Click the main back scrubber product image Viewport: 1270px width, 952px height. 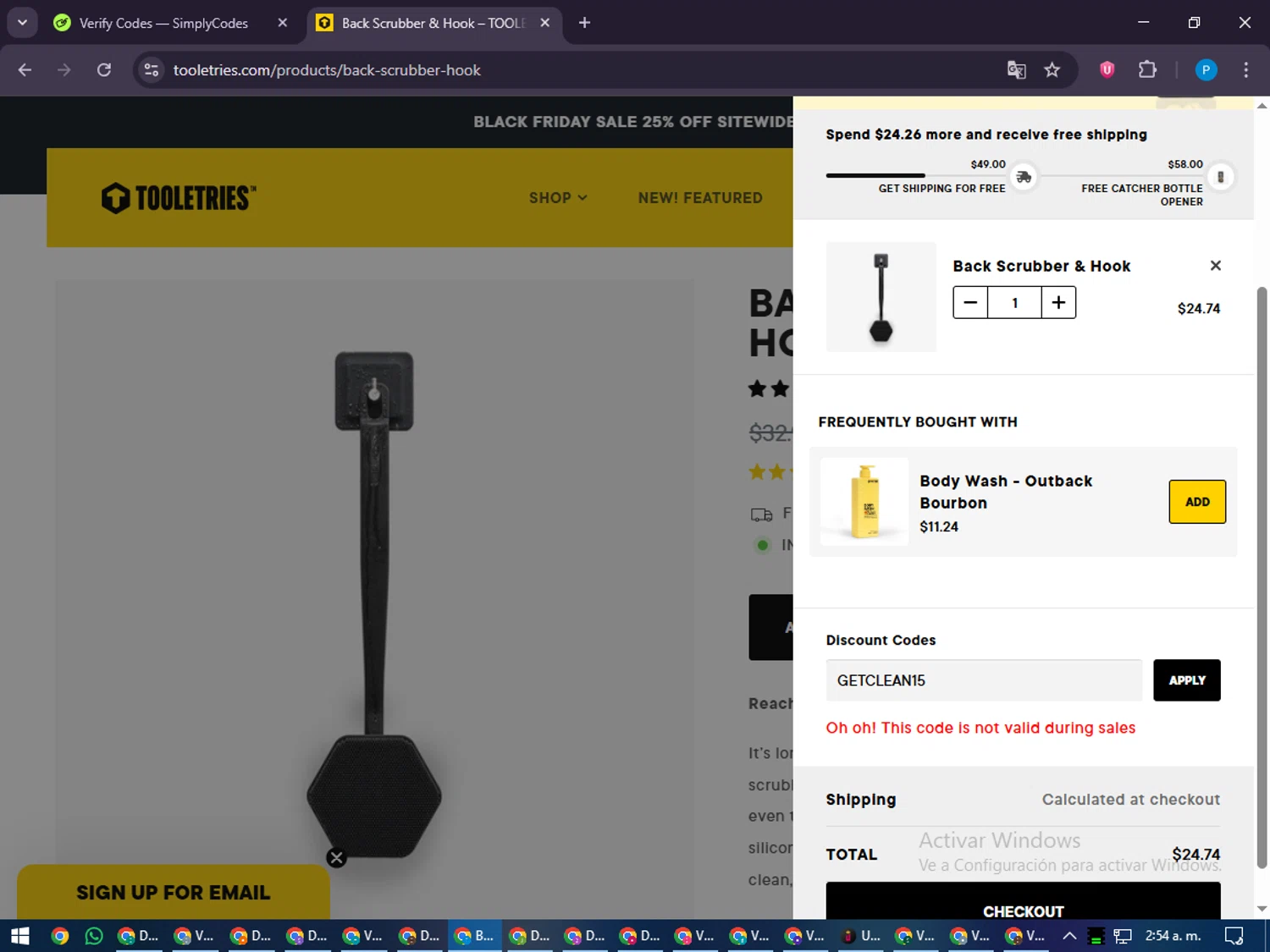374,605
